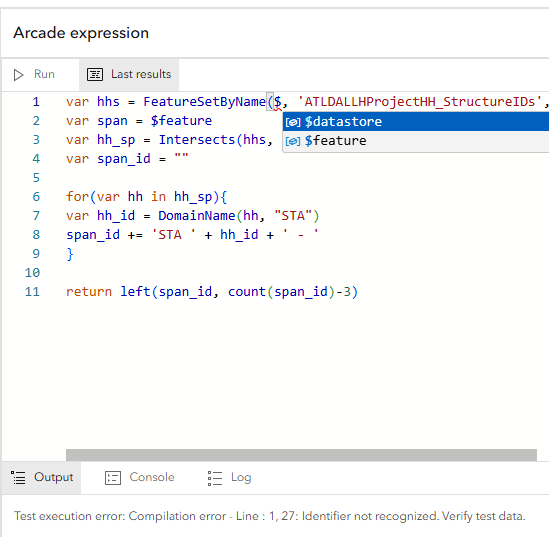This screenshot has height=537, width=549.
Task: Click return keyword on line 11
Action: click(89, 291)
